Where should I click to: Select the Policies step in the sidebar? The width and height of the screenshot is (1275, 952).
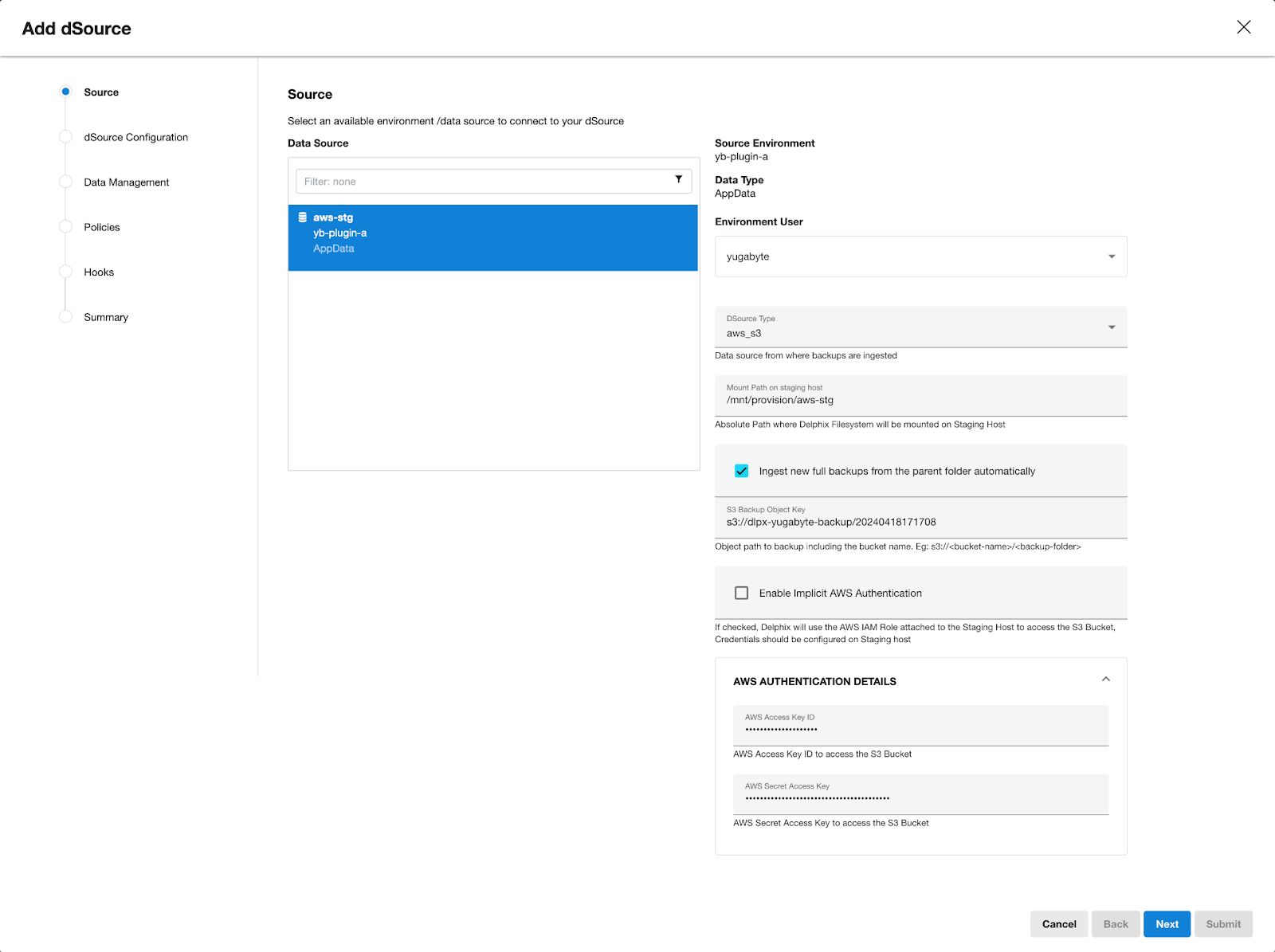click(65, 226)
